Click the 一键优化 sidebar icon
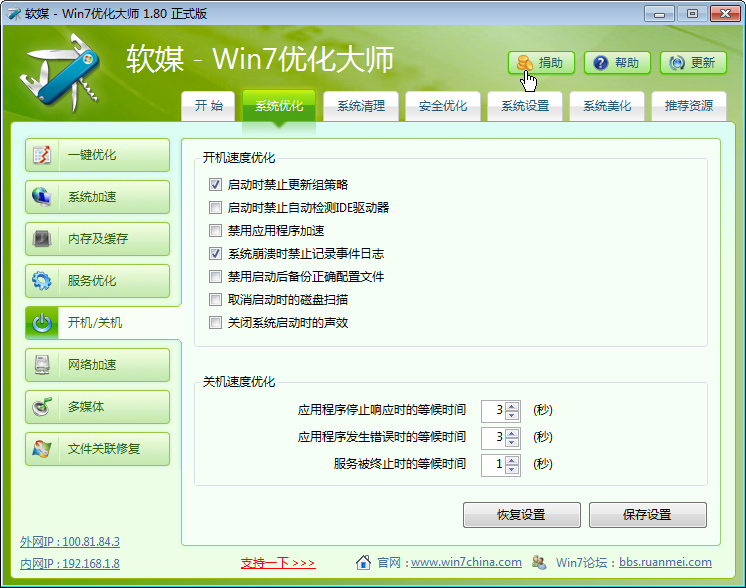 pos(42,155)
